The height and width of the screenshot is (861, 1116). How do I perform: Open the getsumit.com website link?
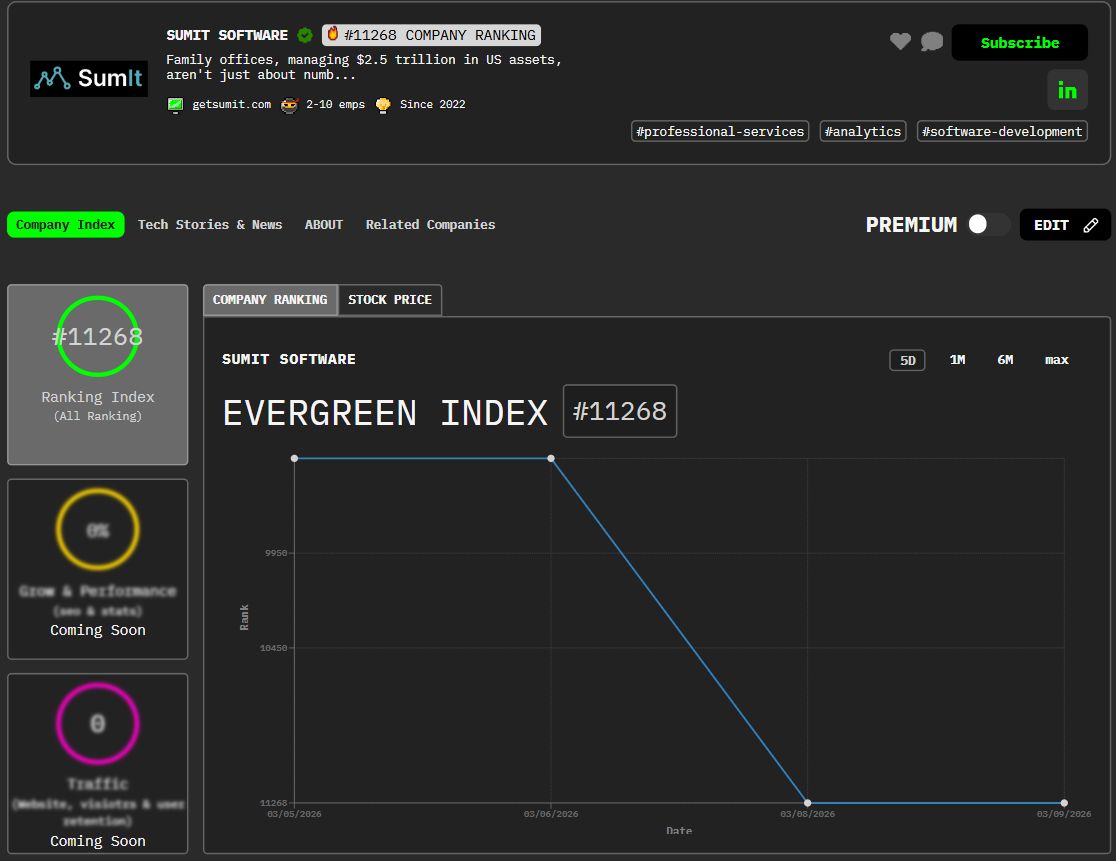click(x=231, y=104)
